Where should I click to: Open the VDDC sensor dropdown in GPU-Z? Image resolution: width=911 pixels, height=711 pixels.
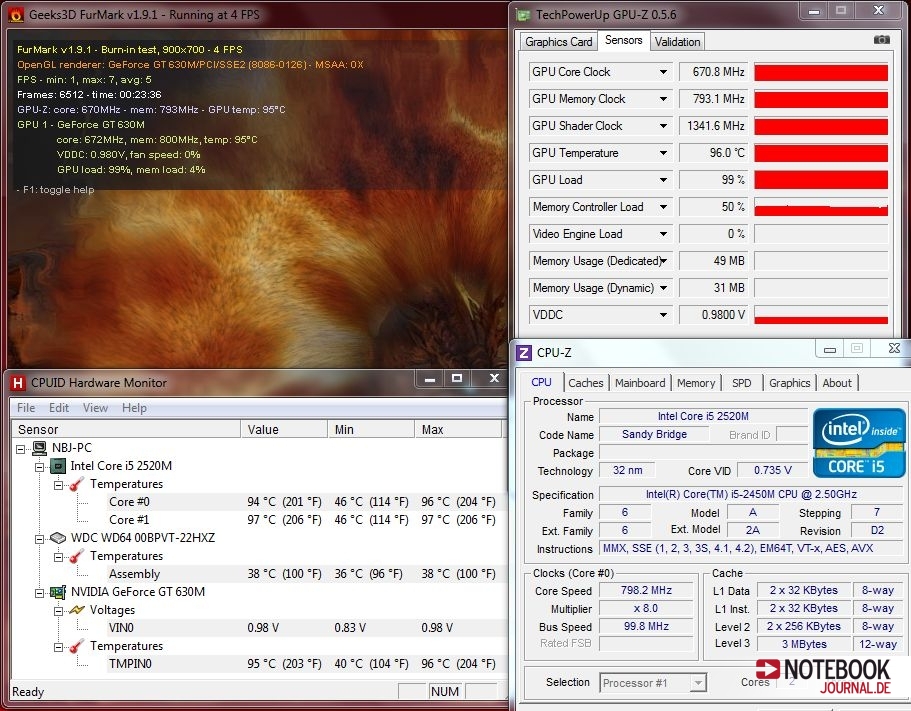(x=663, y=315)
